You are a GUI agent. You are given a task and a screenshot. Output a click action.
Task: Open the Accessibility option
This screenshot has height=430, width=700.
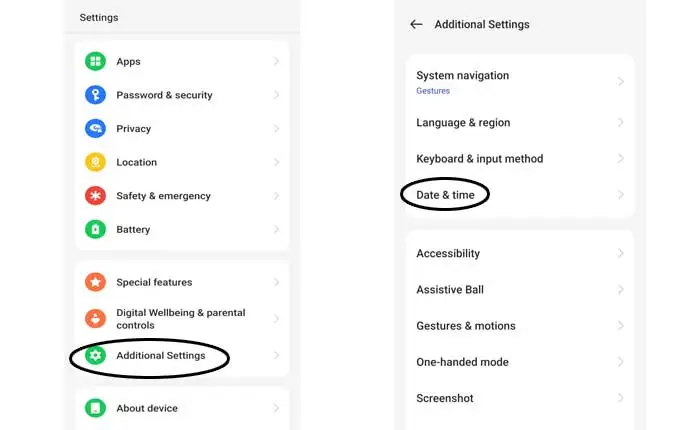(x=448, y=254)
